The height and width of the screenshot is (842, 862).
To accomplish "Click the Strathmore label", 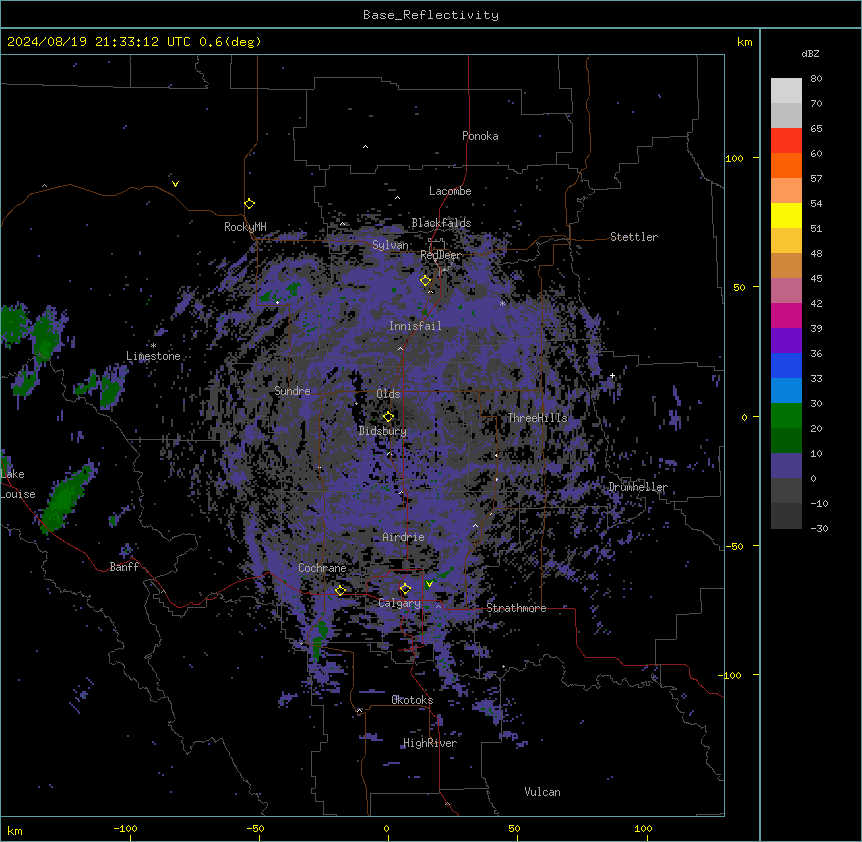I will pos(516,608).
